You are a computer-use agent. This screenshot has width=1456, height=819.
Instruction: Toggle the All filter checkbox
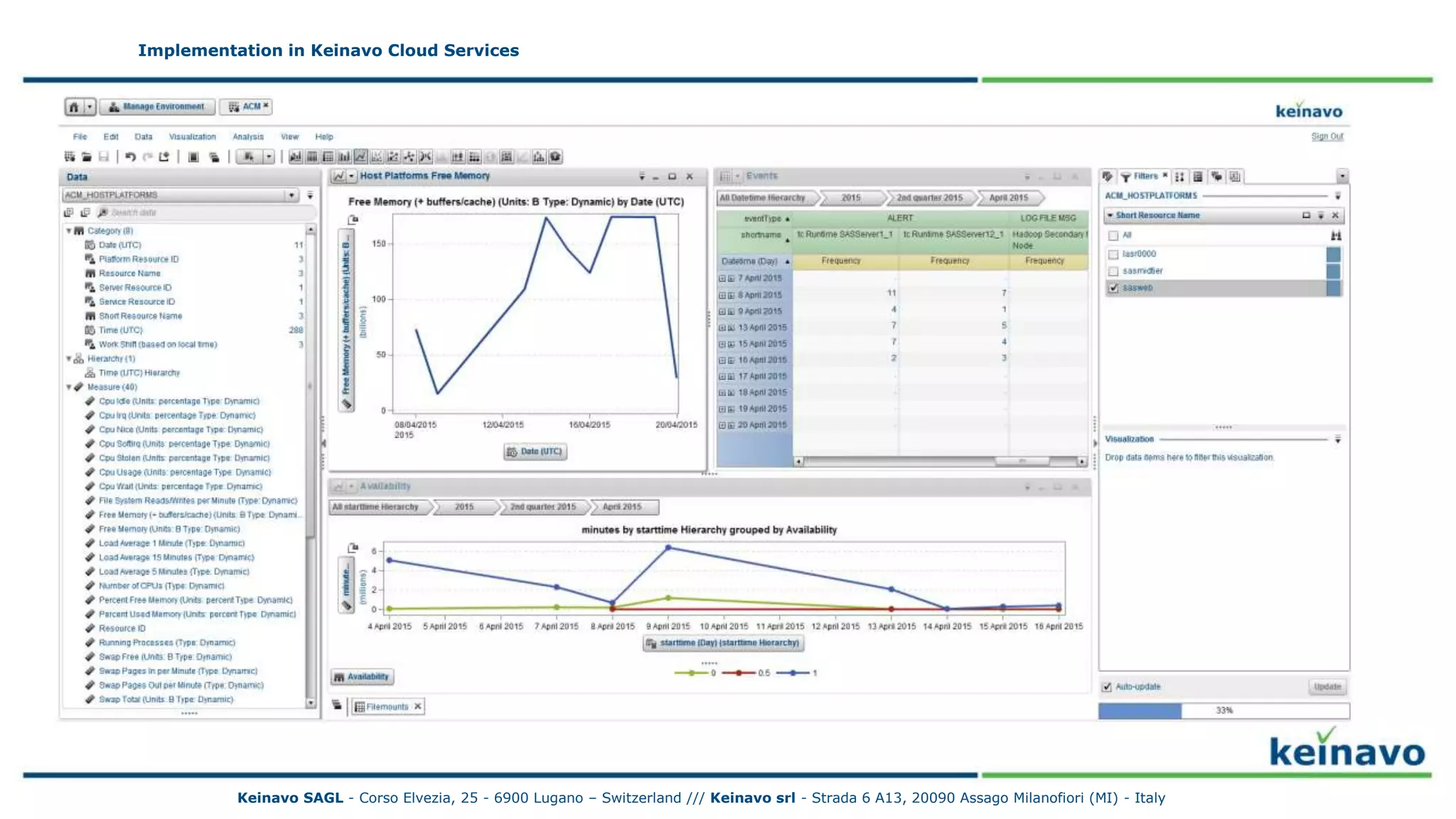pyautogui.click(x=1113, y=235)
